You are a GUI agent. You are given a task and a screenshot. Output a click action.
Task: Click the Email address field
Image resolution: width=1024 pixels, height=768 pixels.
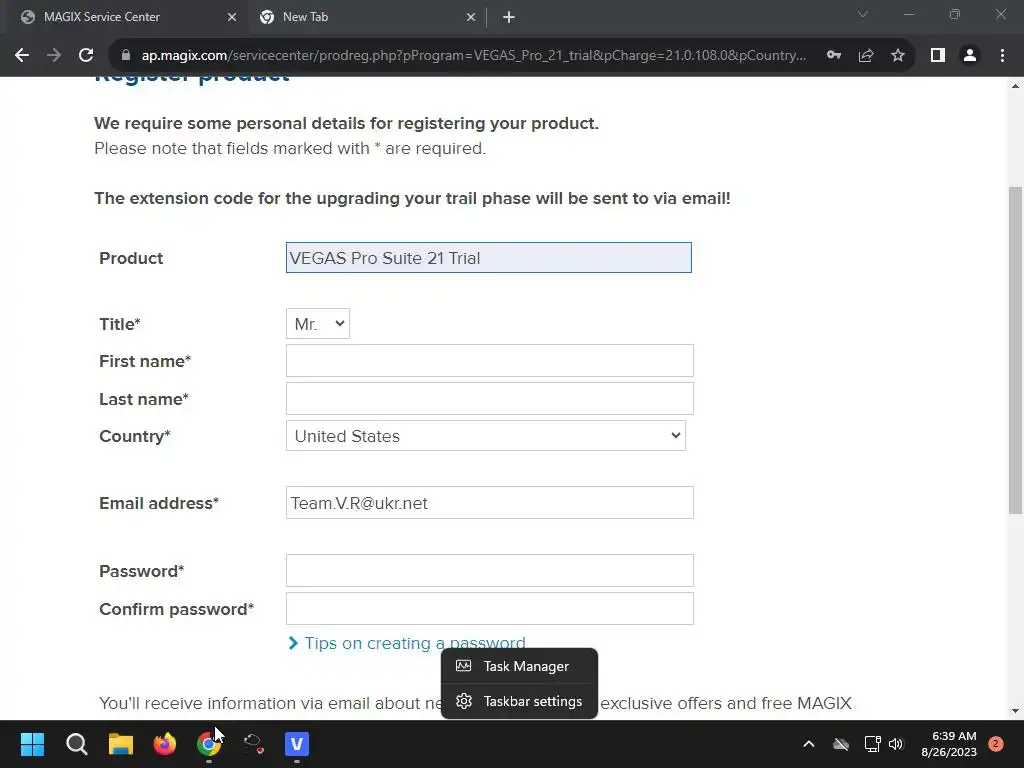click(490, 503)
